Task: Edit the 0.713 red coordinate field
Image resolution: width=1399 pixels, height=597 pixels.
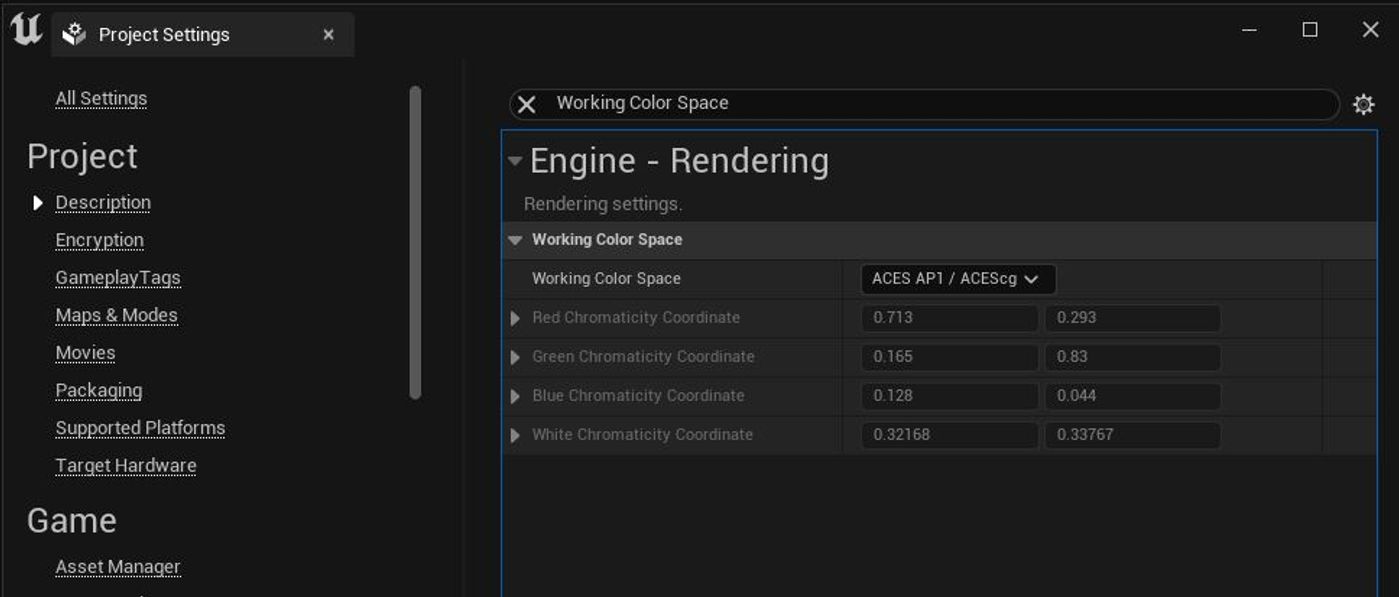Action: pos(948,317)
